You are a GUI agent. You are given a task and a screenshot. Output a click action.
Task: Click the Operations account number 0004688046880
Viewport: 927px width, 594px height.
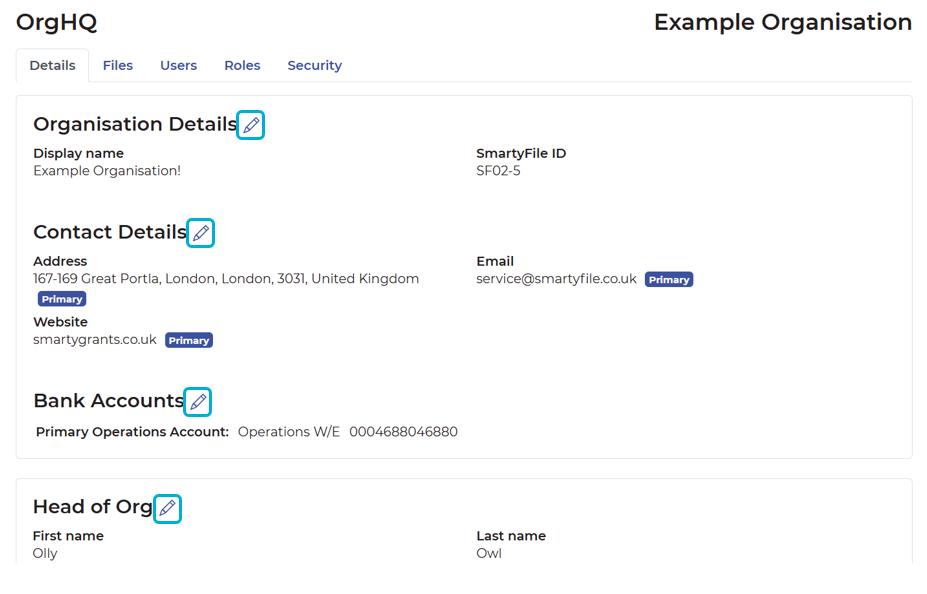click(402, 431)
